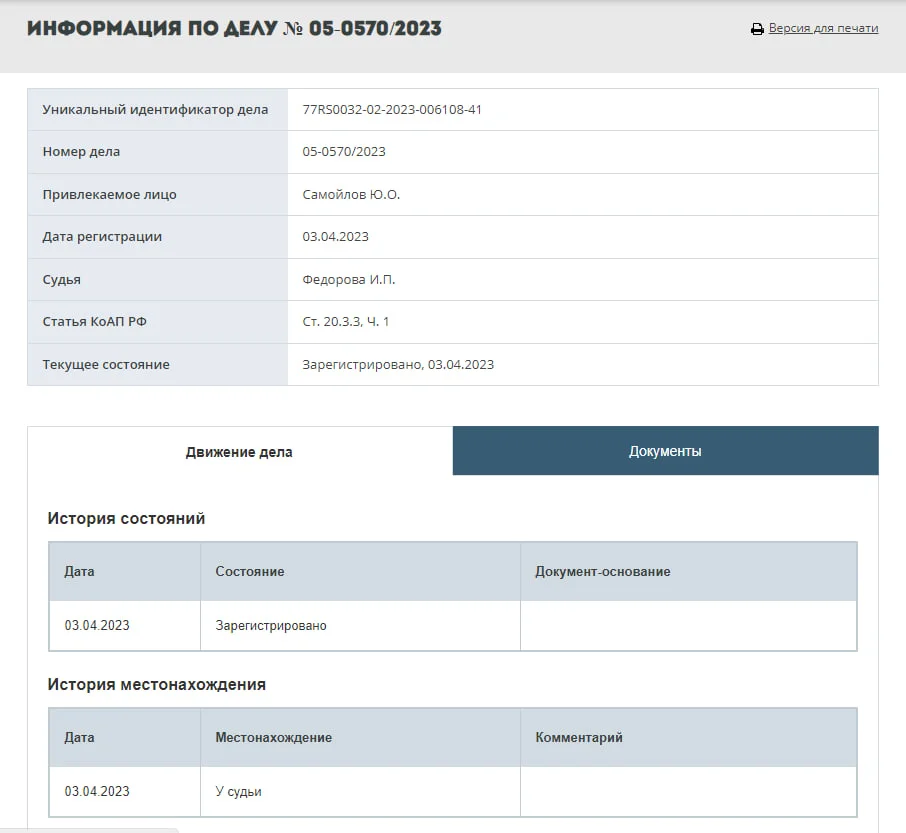Click the unique identifier value 77RS0032-02-2023-006108-41

coord(392,110)
